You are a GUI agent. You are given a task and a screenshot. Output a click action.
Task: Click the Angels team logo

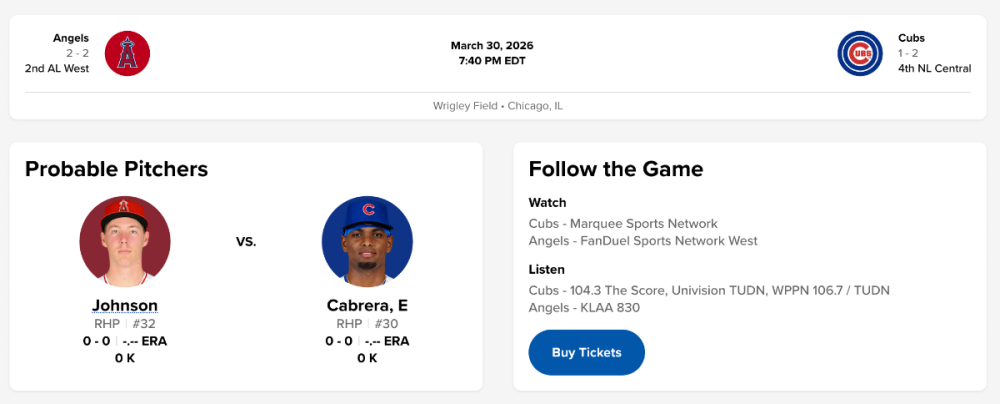pos(127,53)
